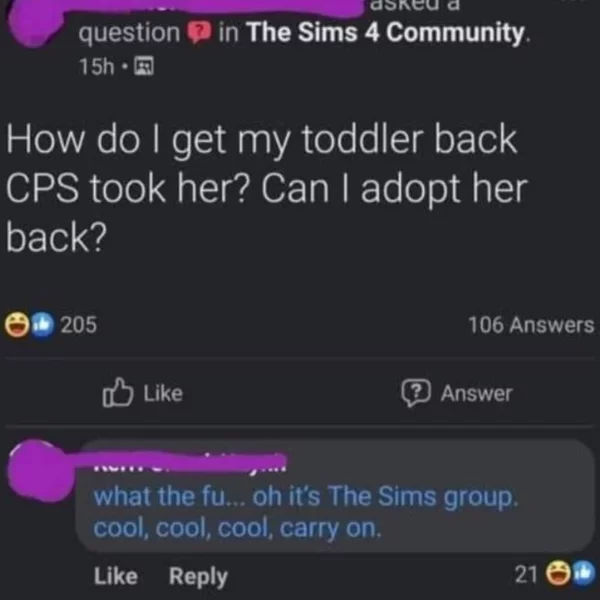Viewport: 600px width, 600px height.
Task: Like the comment about The Sims group
Action: 116,576
